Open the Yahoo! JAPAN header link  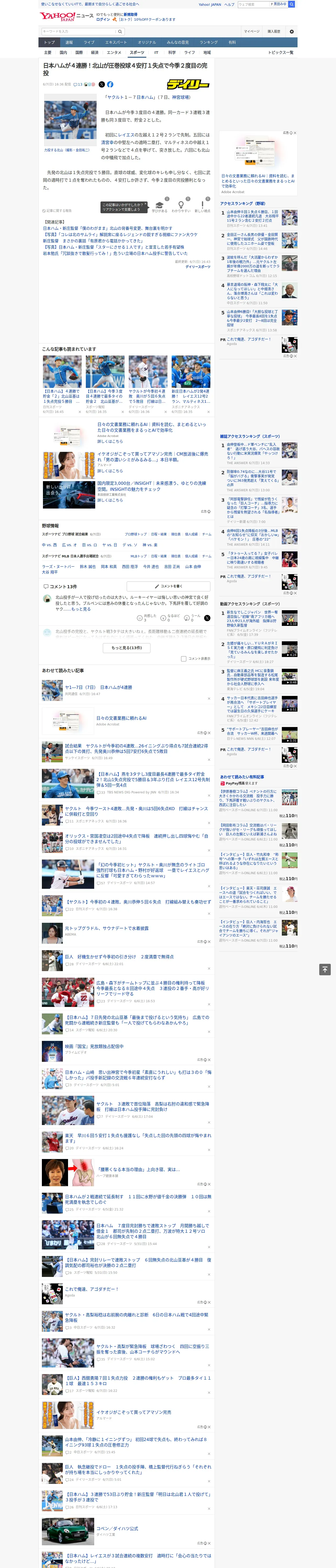210,4
